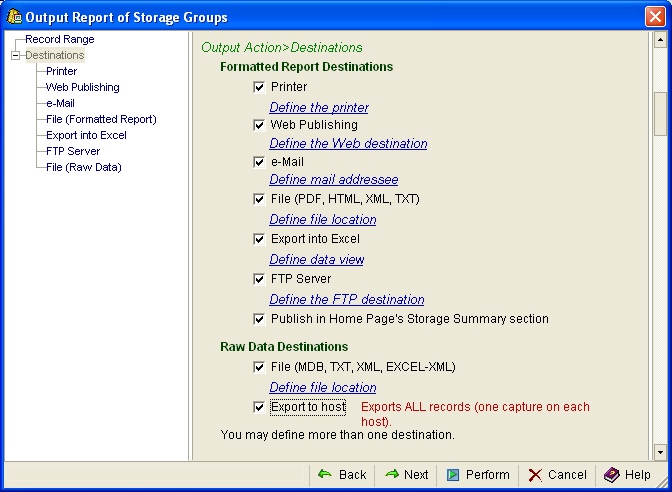Screen dimensions: 672x492
Task: Disable the FTP Server checkbox
Action: (259, 279)
